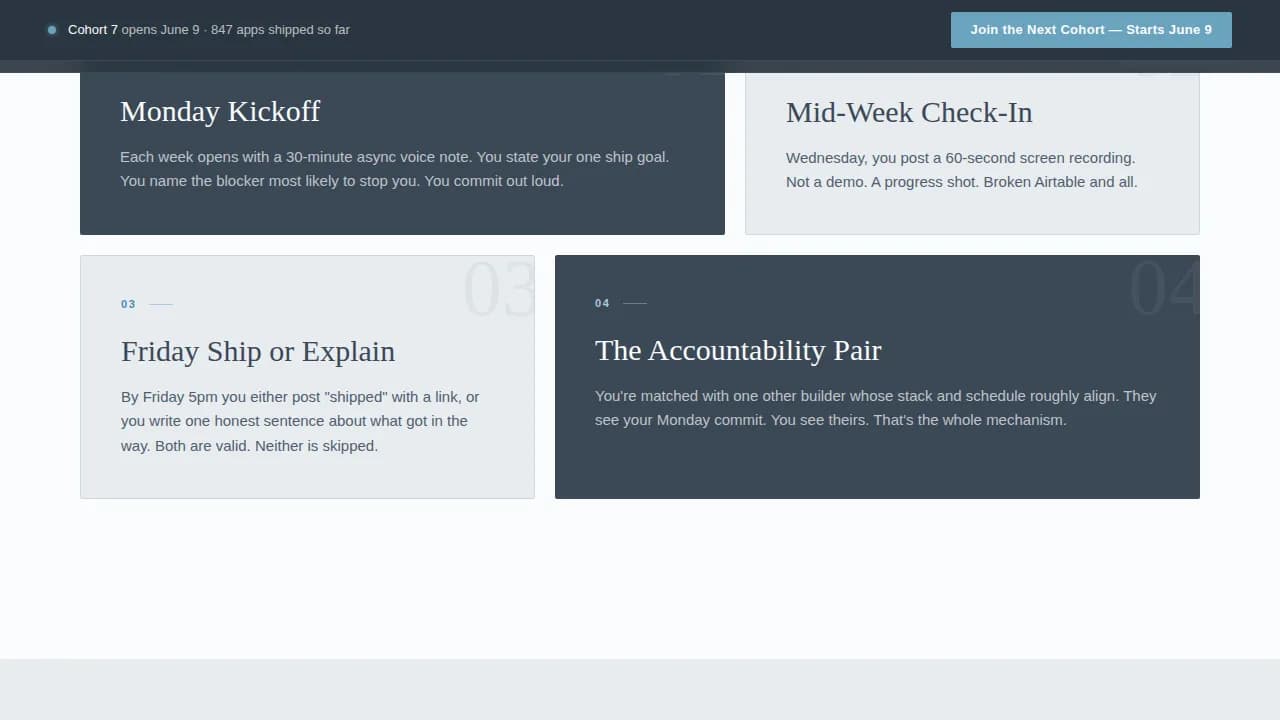
Task: Expand the Accountability Pair description text
Action: pyautogui.click(x=875, y=408)
